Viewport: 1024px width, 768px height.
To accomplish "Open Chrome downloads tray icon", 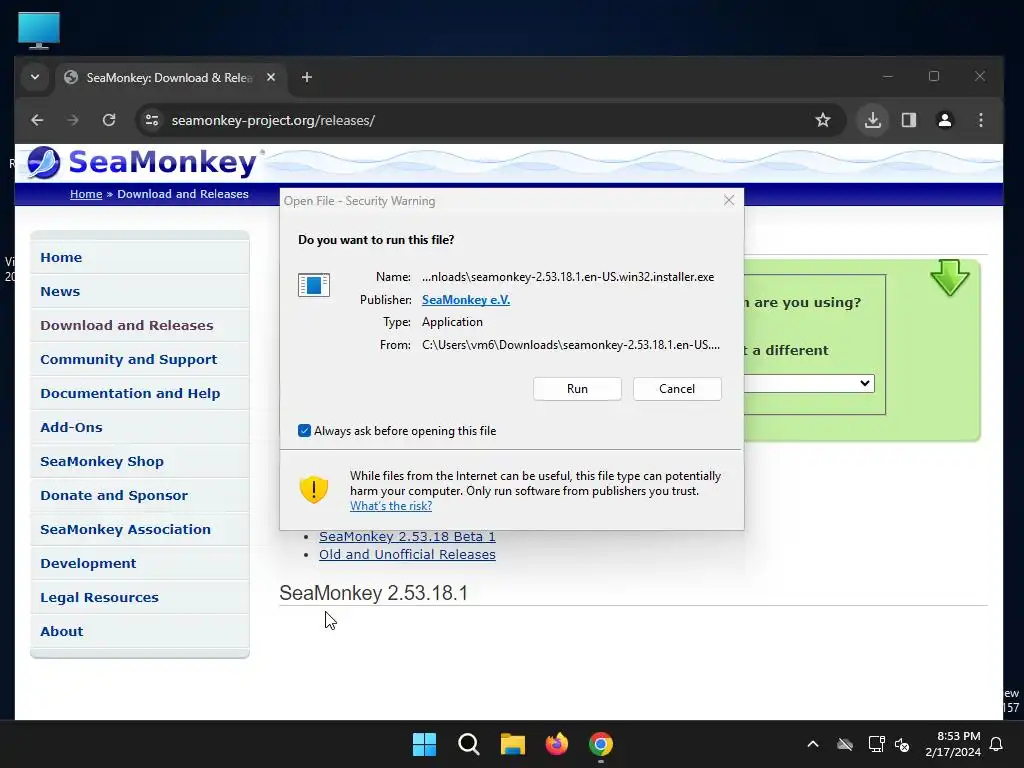I will click(x=872, y=120).
